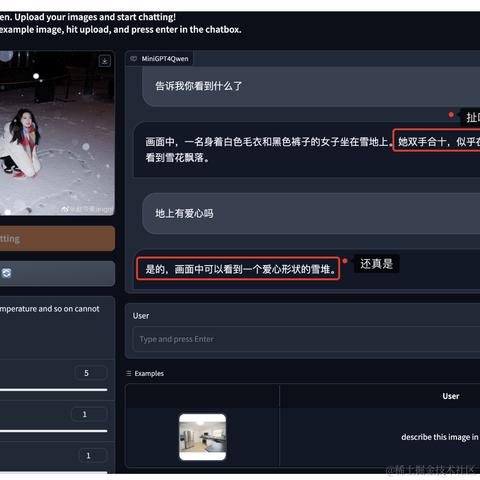
Task: Click the number field showing 5
Action: 90,373
